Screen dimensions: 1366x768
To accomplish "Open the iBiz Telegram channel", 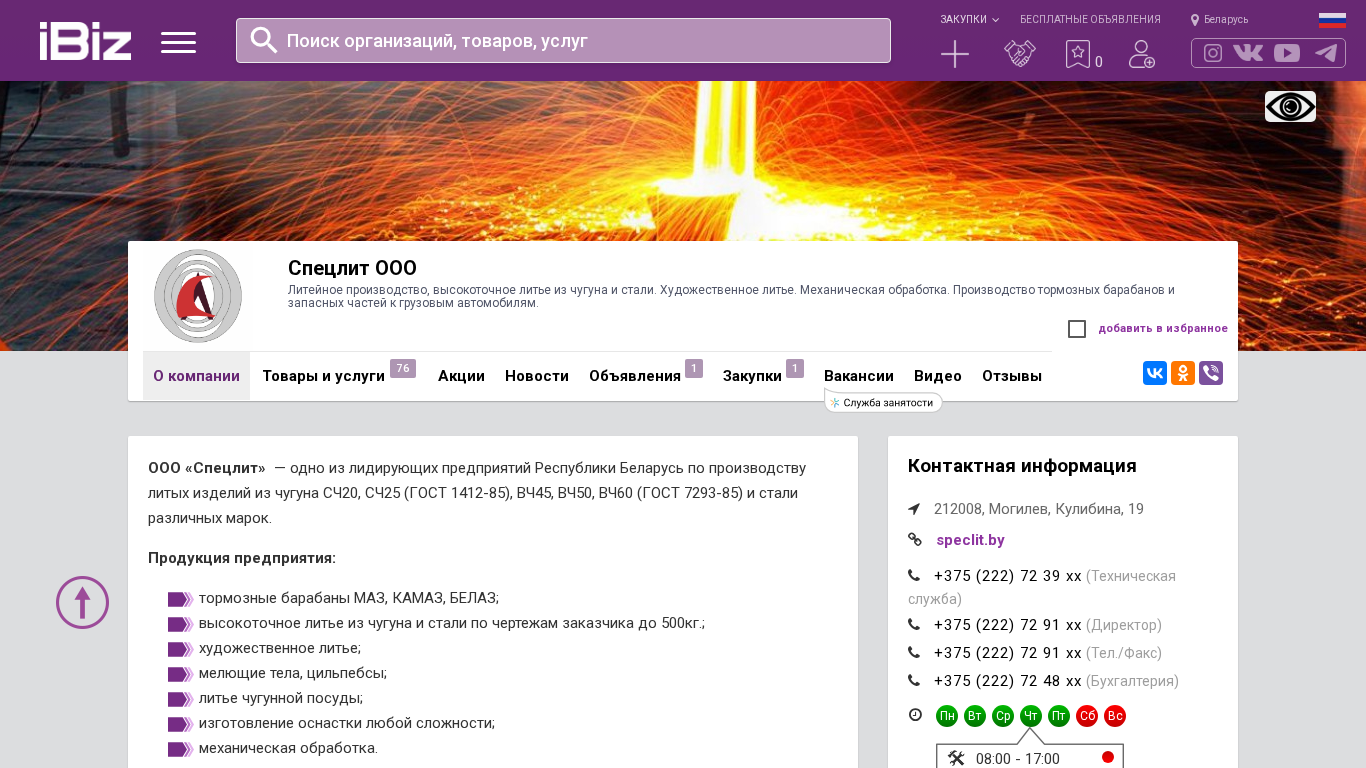I will (1326, 53).
